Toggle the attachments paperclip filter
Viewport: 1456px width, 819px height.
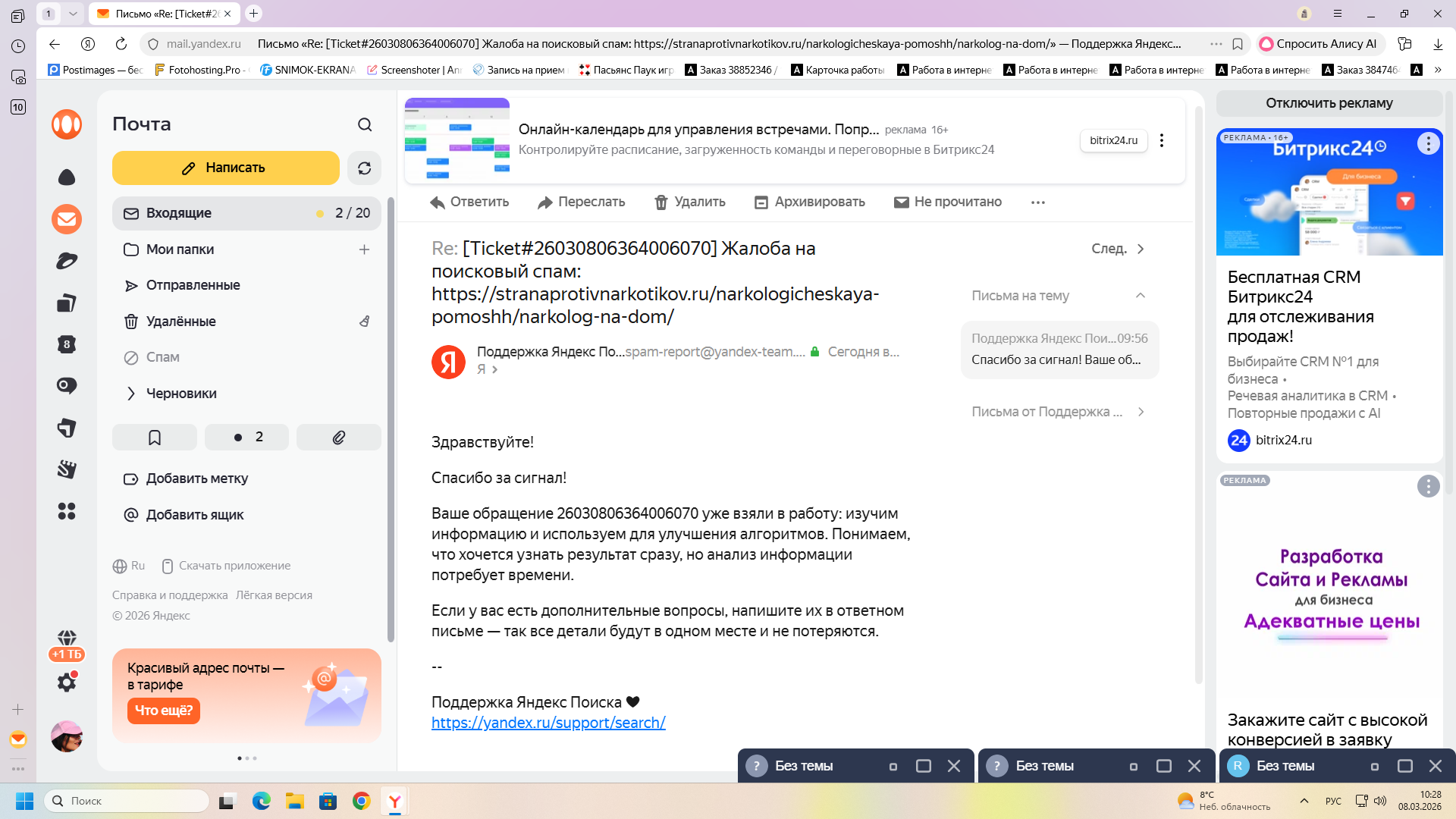coord(339,438)
